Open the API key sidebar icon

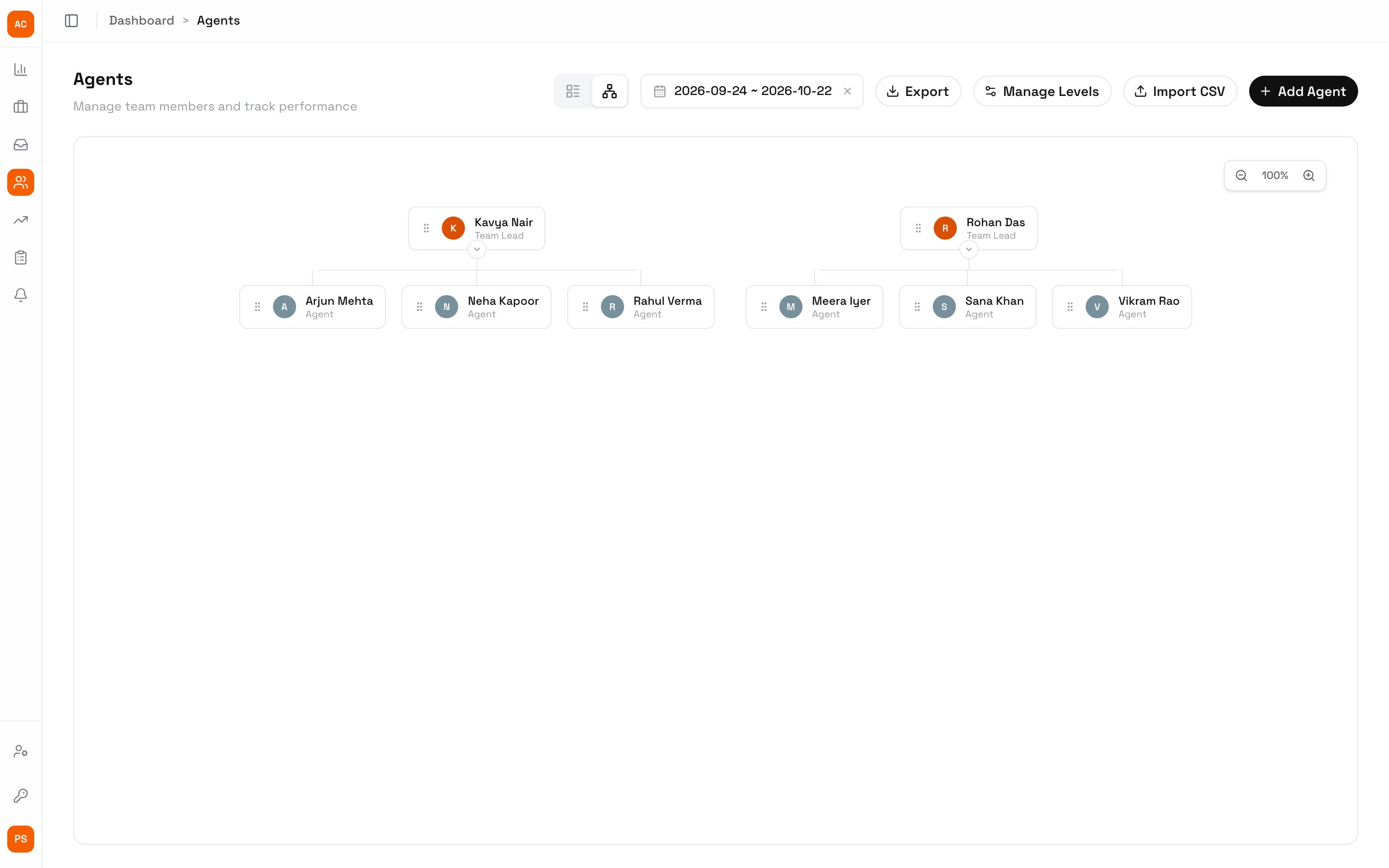click(x=21, y=796)
